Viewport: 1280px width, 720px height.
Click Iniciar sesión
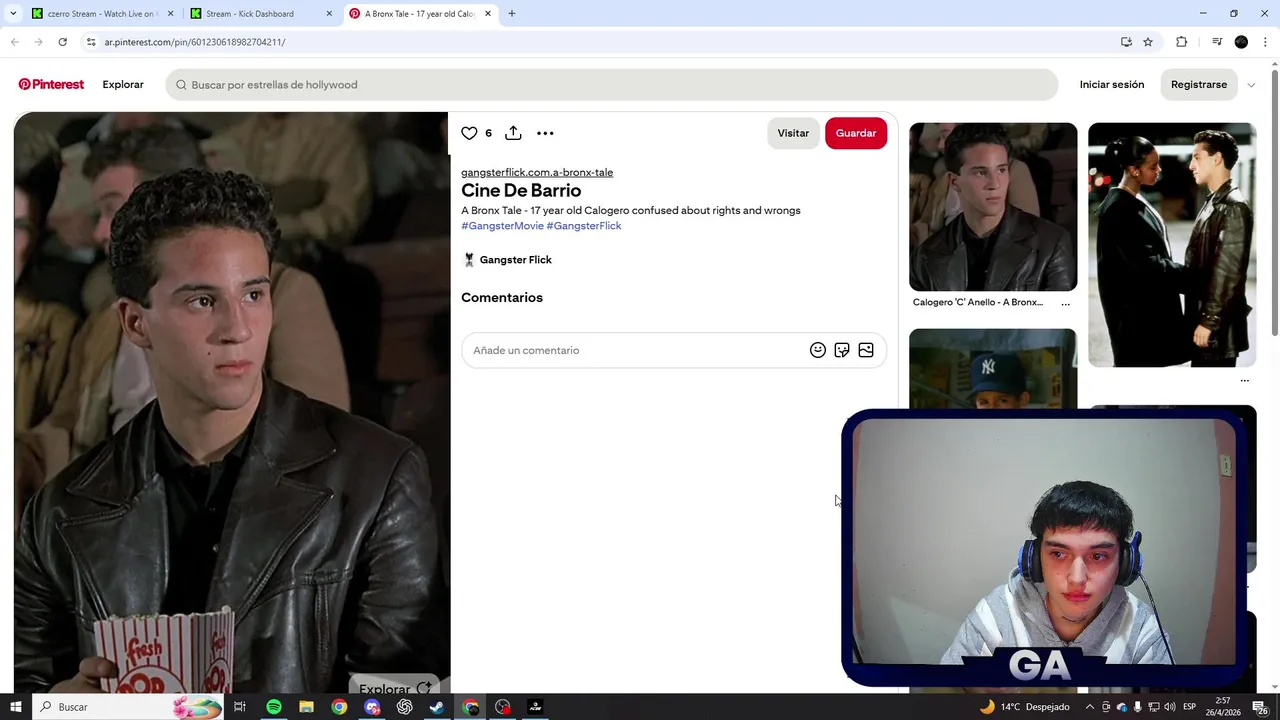(1112, 85)
